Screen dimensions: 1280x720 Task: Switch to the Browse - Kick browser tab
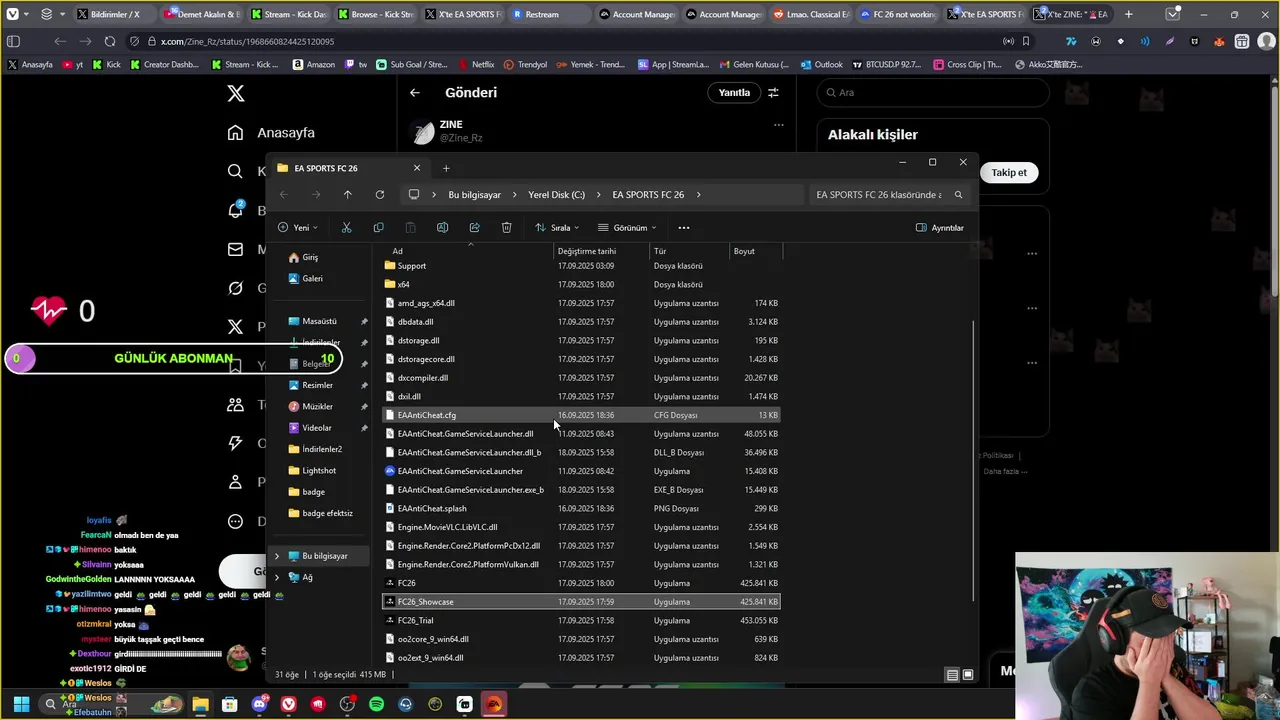click(376, 14)
